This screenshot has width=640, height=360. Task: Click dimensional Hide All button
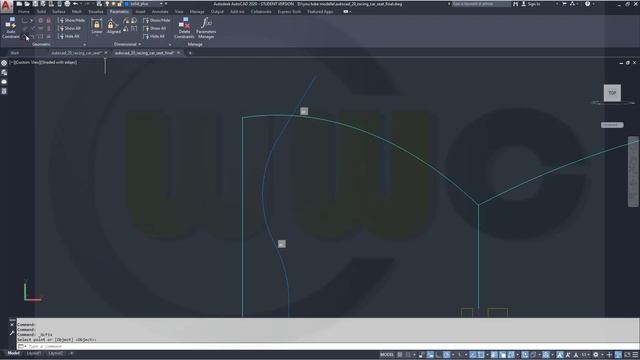(154, 36)
